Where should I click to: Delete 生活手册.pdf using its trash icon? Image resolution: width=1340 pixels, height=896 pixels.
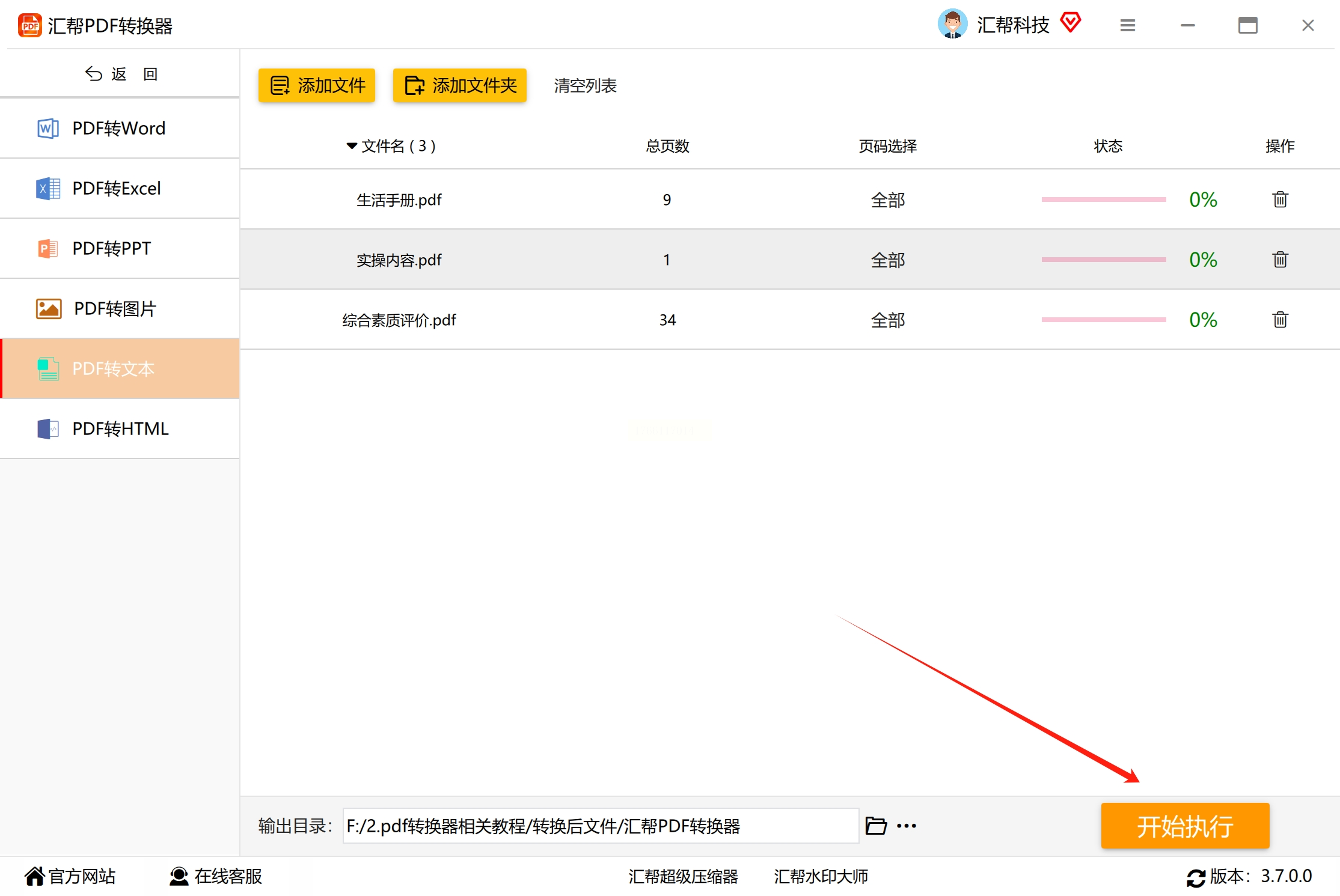[x=1280, y=200]
